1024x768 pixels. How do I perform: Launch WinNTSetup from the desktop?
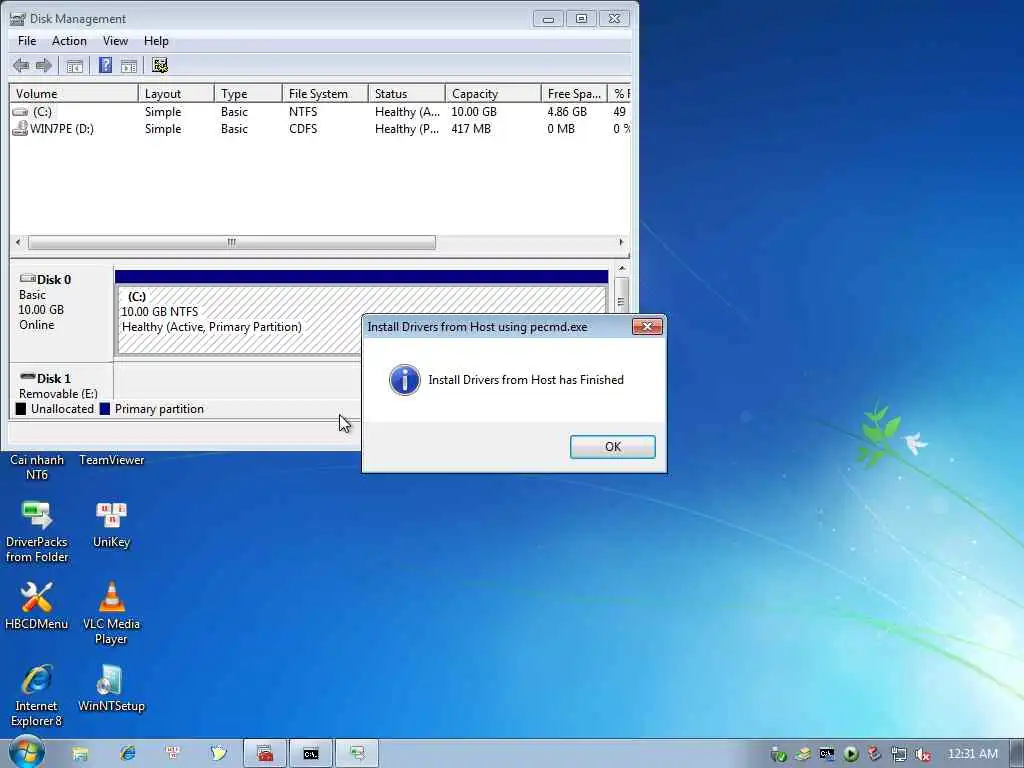point(112,688)
